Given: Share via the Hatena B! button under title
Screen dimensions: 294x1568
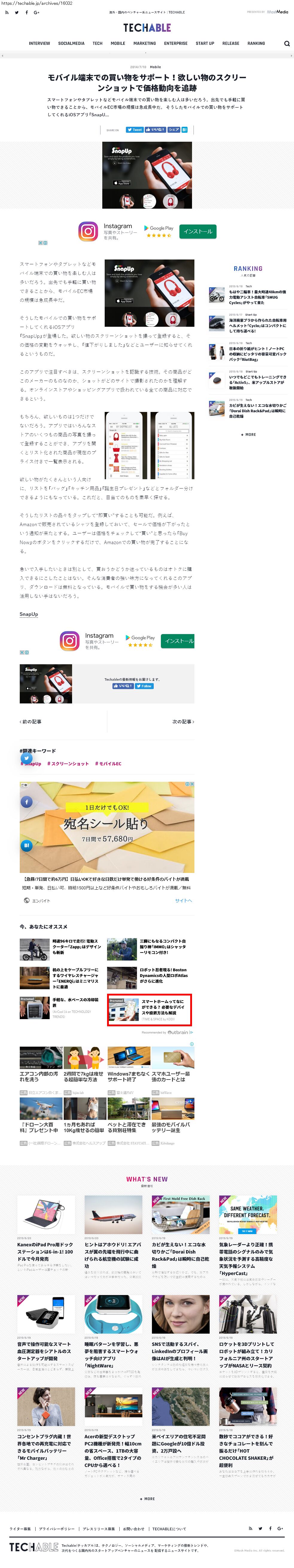Looking at the screenshot, I should (x=185, y=130).
